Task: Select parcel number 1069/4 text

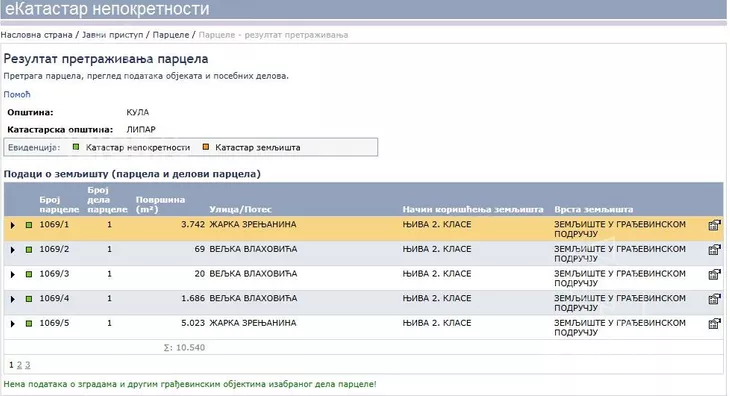Action: point(54,298)
